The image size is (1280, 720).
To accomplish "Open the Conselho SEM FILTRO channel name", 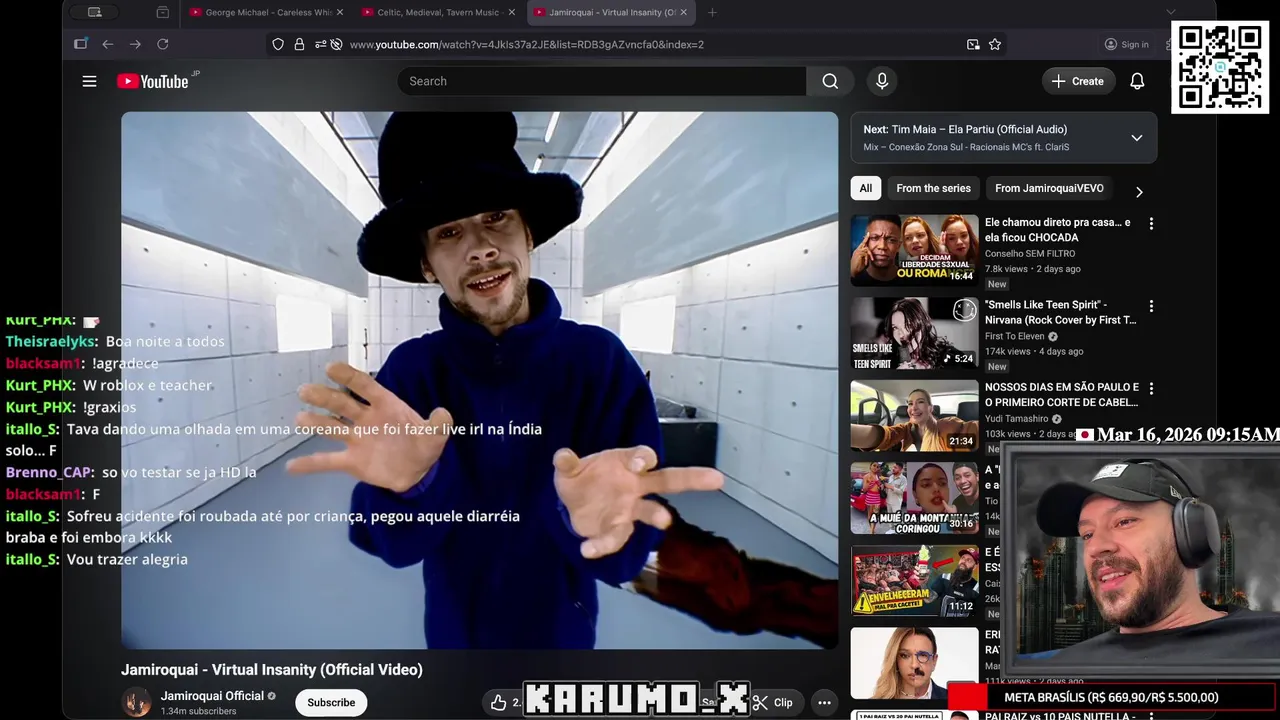I will point(1030,254).
